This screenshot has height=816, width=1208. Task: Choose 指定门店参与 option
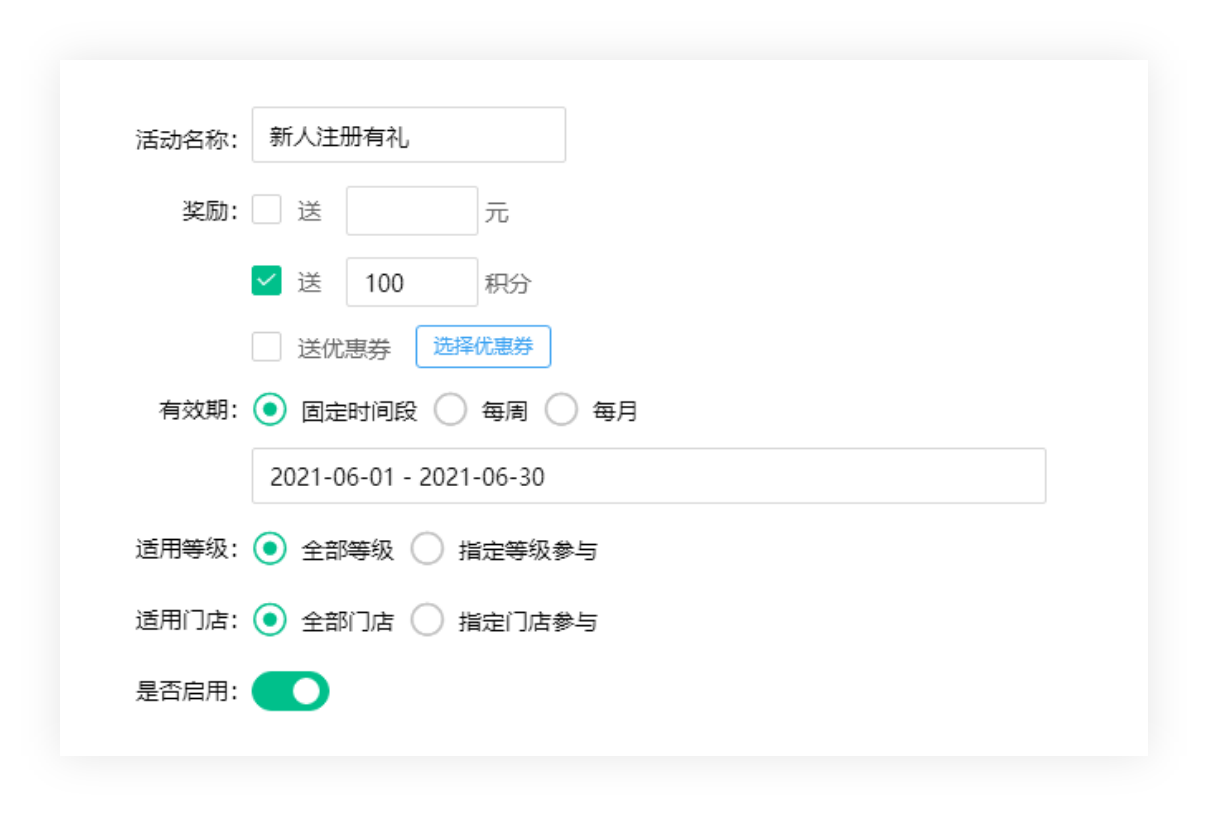[428, 620]
